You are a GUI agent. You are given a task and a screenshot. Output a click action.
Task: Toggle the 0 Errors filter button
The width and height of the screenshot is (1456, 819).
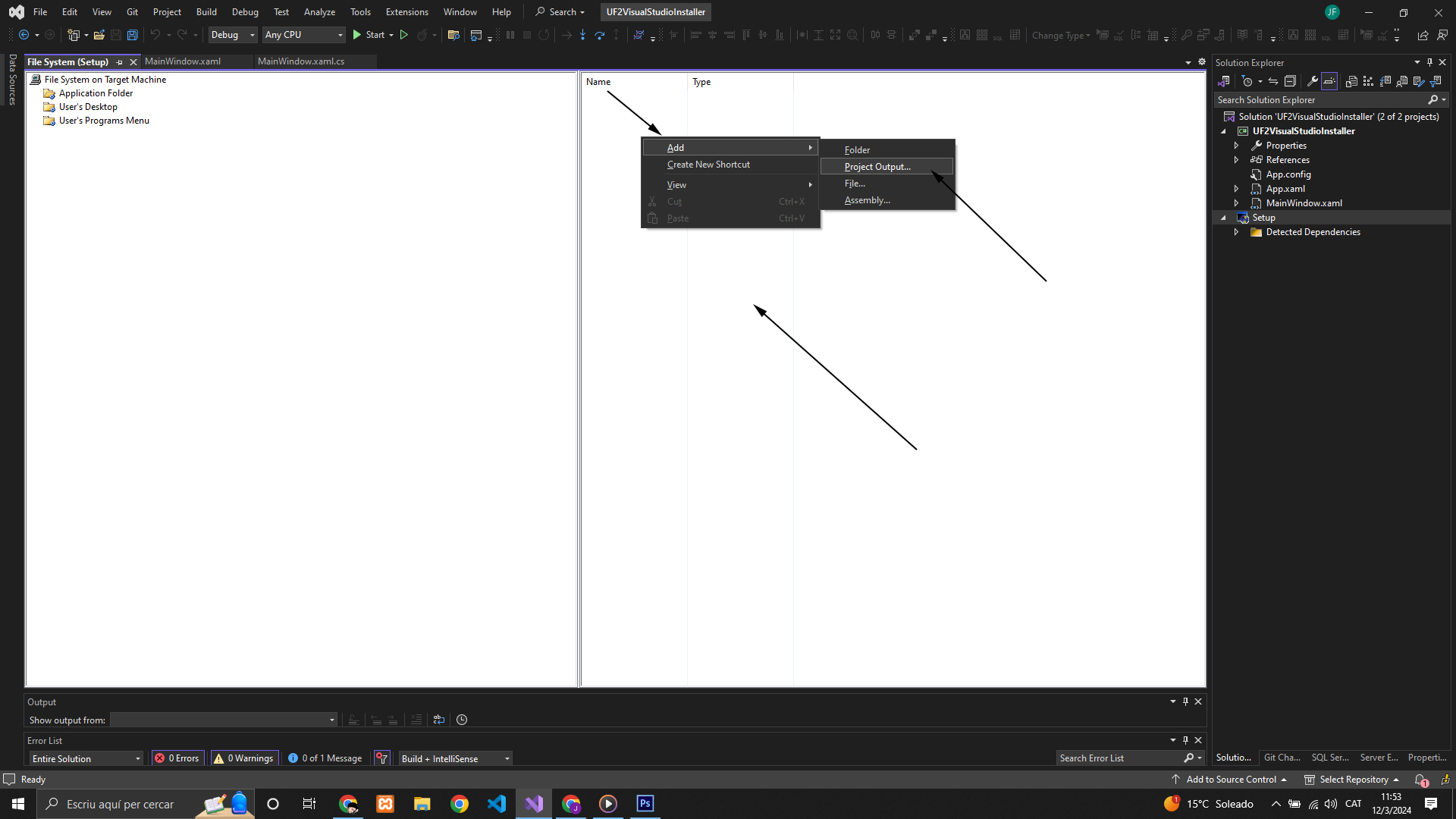[177, 758]
